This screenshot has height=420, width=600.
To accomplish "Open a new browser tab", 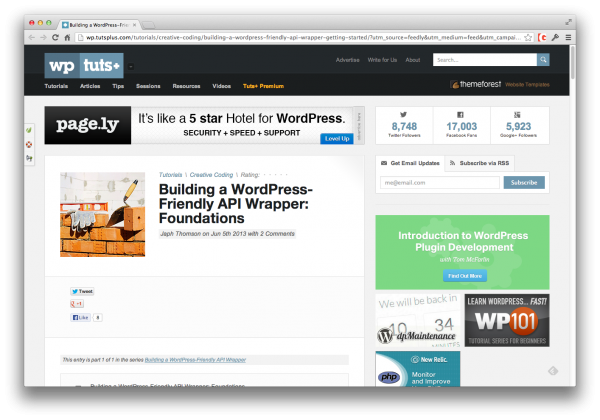I will tap(148, 25).
